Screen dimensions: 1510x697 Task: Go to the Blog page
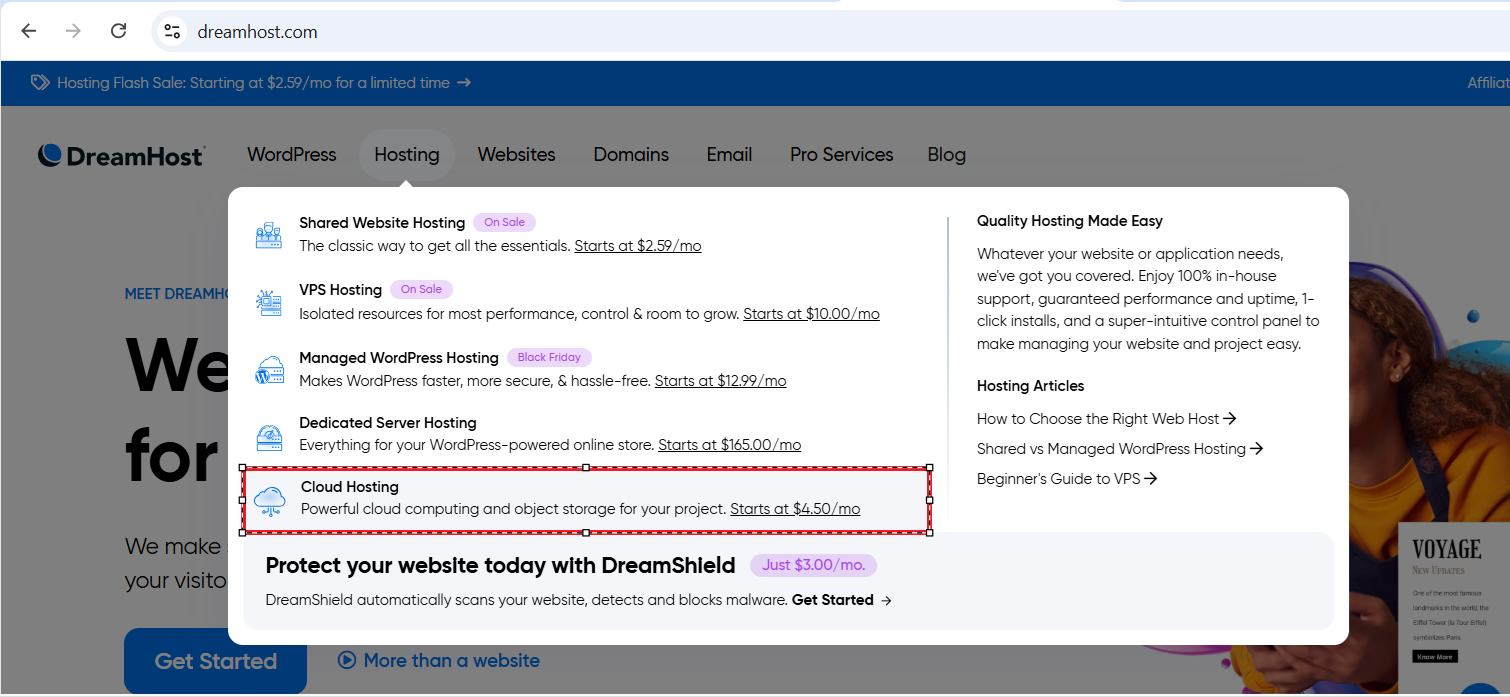[x=946, y=155]
